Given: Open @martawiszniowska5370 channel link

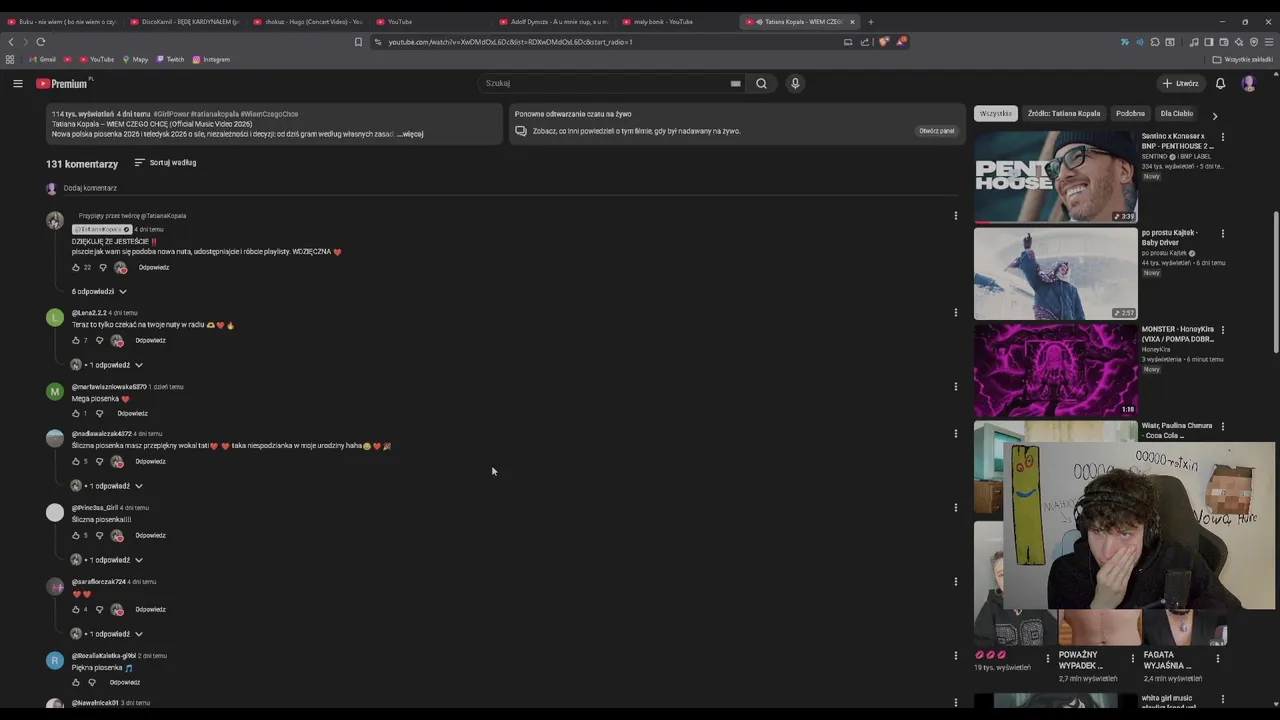Looking at the screenshot, I should click(x=109, y=387).
